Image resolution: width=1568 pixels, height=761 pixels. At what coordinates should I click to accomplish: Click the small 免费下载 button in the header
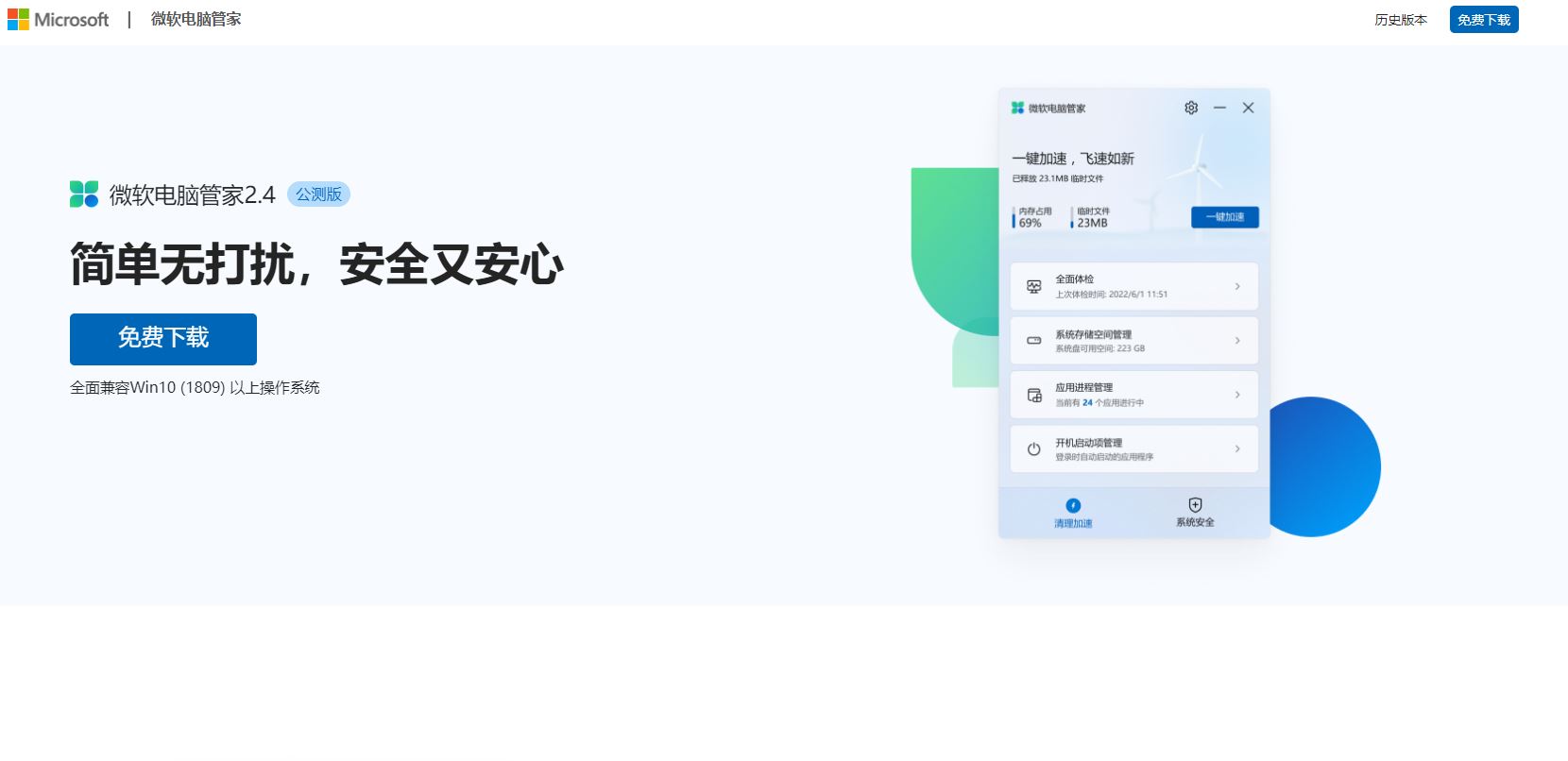(1484, 20)
